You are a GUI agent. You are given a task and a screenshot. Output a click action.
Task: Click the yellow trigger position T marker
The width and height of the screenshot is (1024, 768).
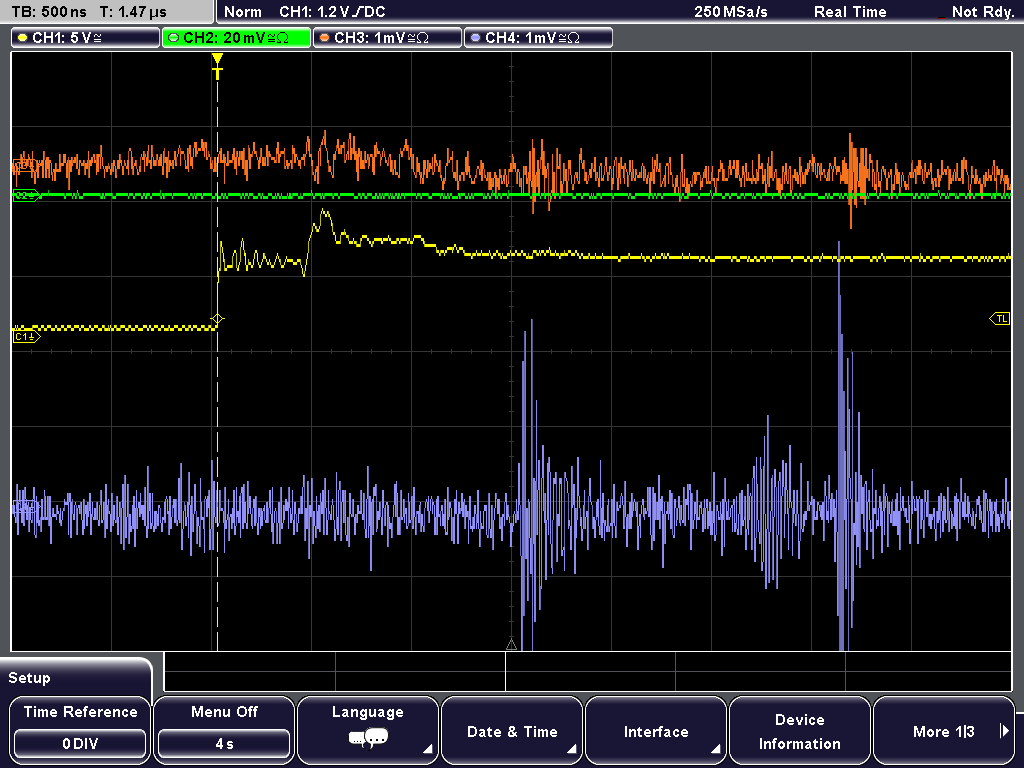(217, 66)
